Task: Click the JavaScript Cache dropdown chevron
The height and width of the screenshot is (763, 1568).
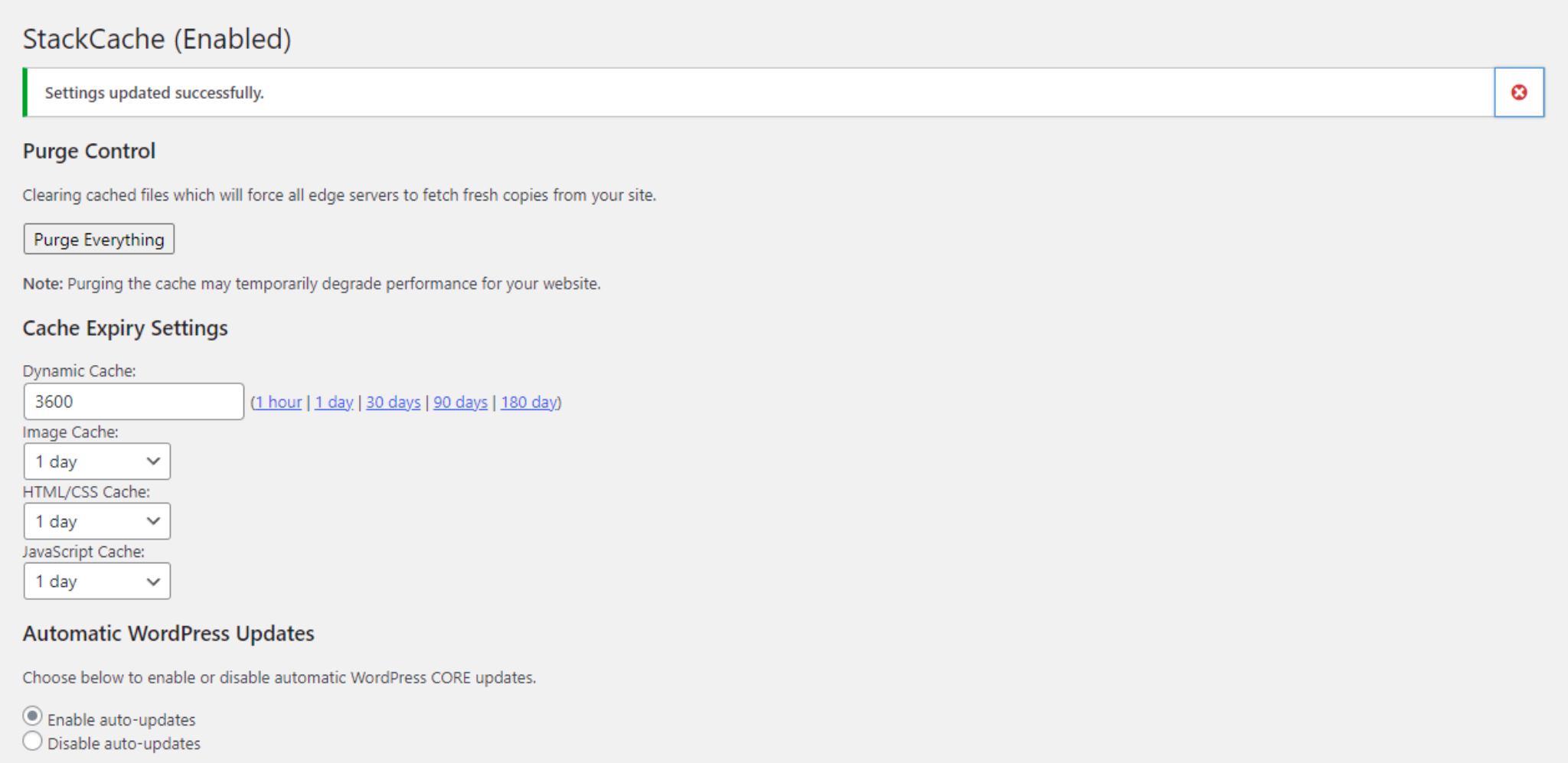Action: (x=153, y=582)
